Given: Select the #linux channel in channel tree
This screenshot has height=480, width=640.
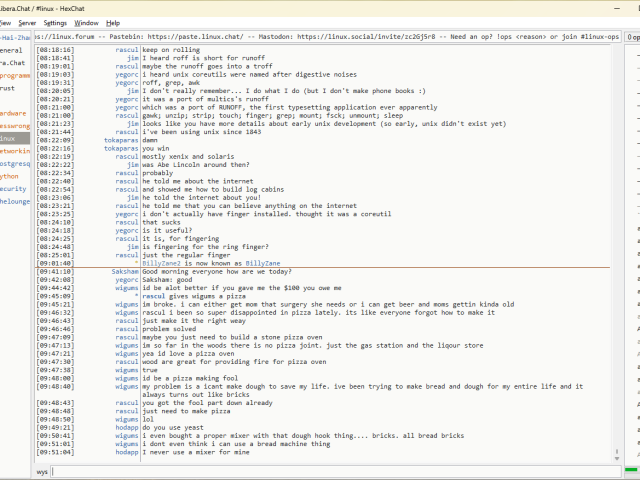Looking at the screenshot, I should (10, 138).
